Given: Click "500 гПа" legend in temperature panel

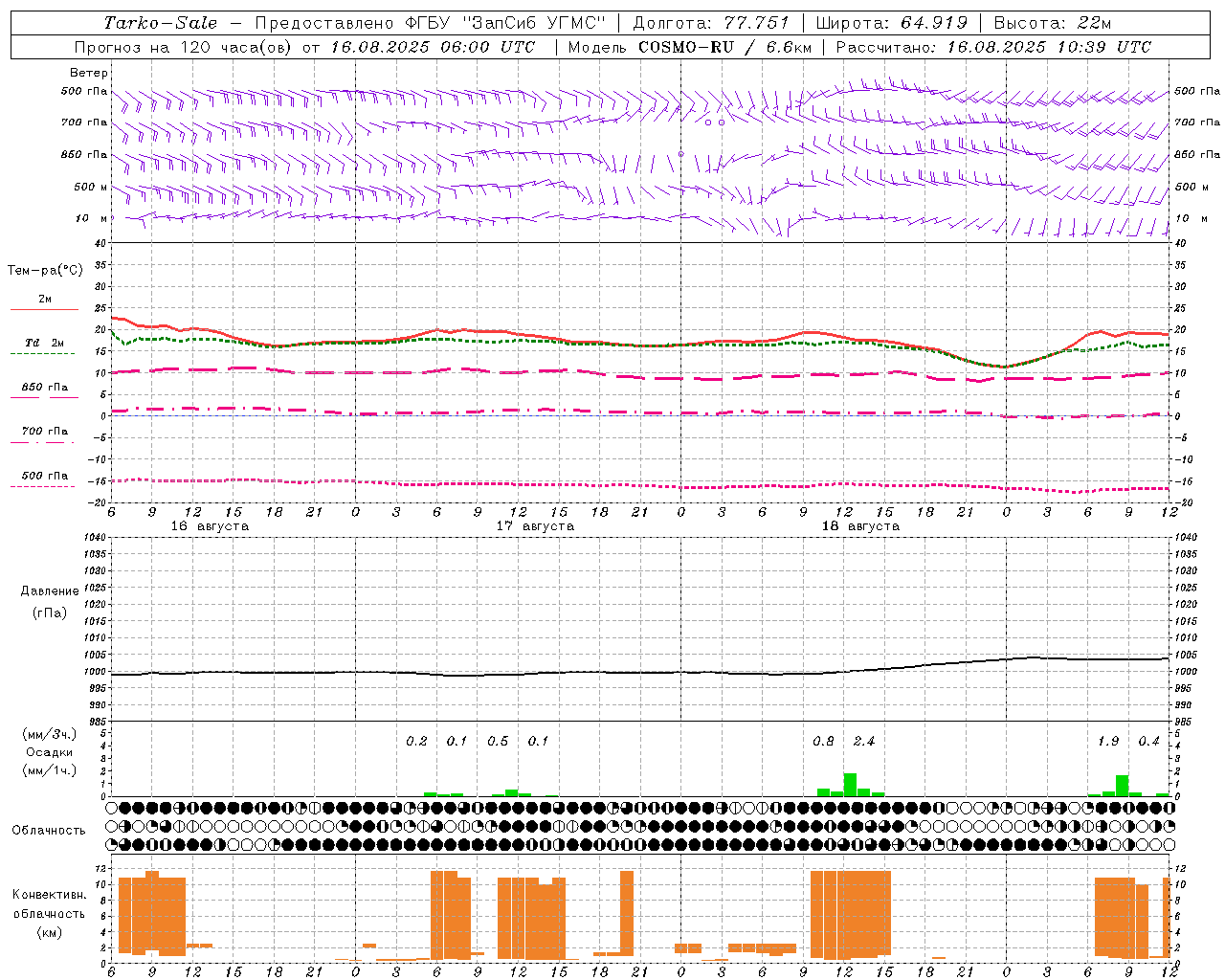Looking at the screenshot, I should [x=45, y=476].
